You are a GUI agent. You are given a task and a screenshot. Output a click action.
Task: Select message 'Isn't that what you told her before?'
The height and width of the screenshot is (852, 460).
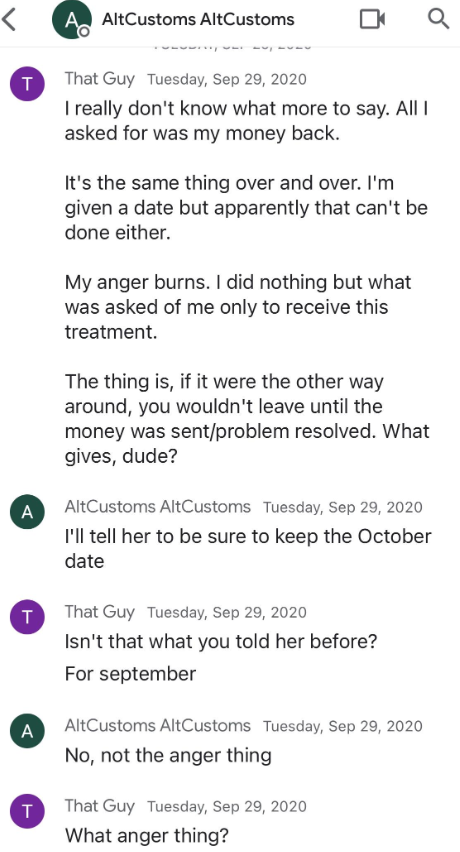click(x=220, y=642)
